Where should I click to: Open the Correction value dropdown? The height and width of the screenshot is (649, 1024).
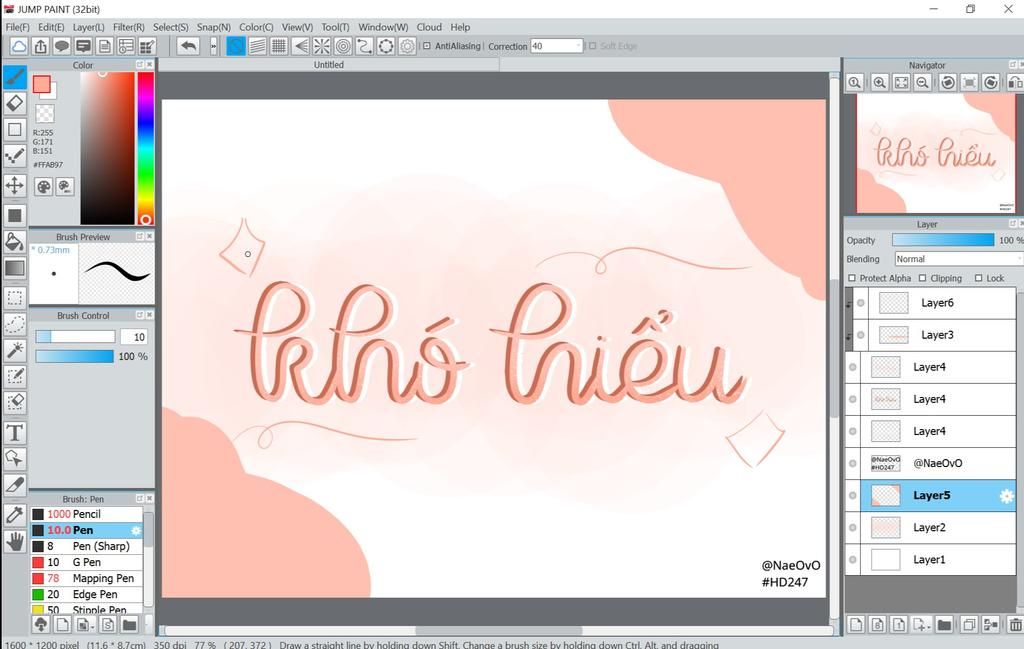(579, 46)
